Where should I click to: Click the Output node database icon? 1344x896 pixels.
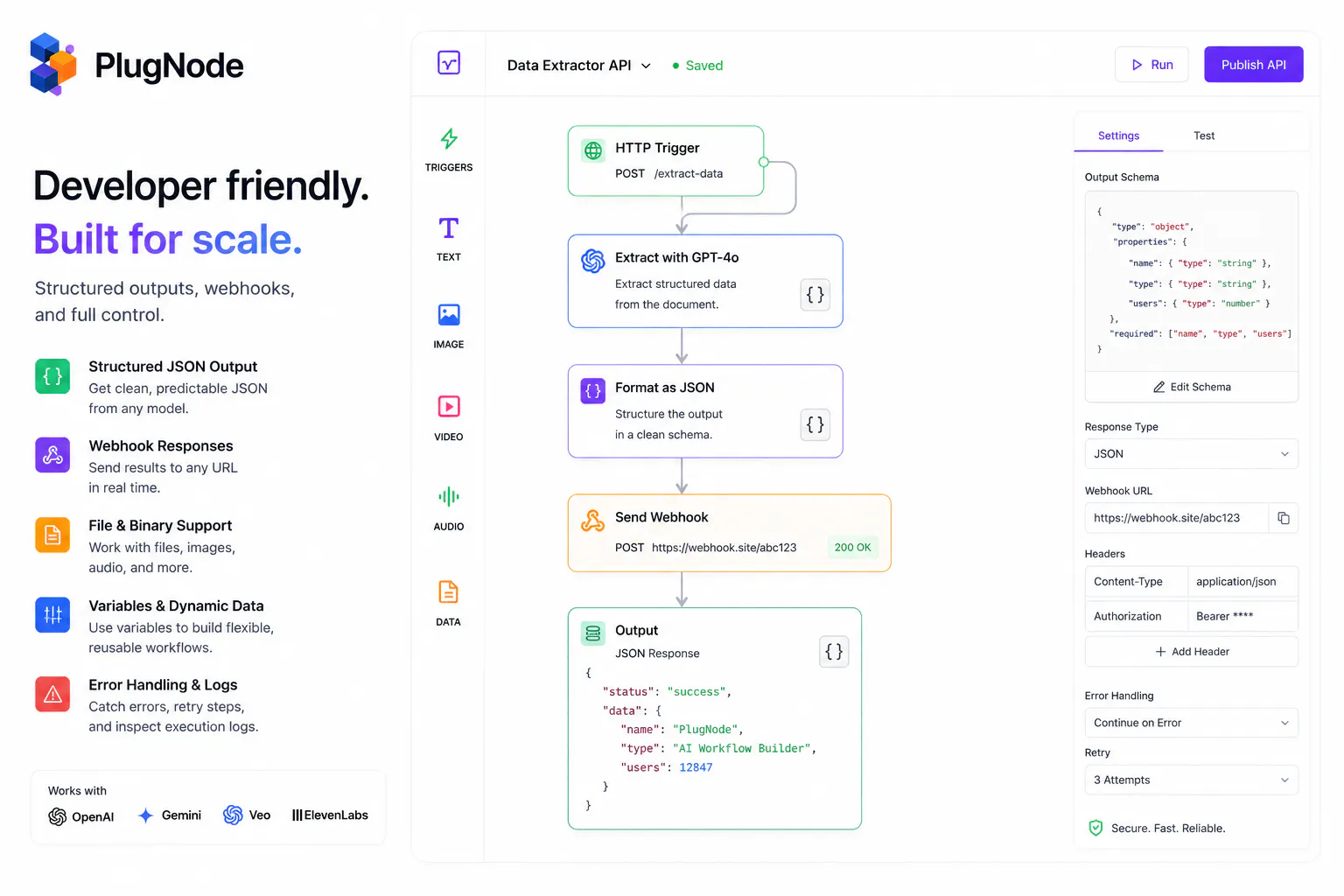coord(593,633)
